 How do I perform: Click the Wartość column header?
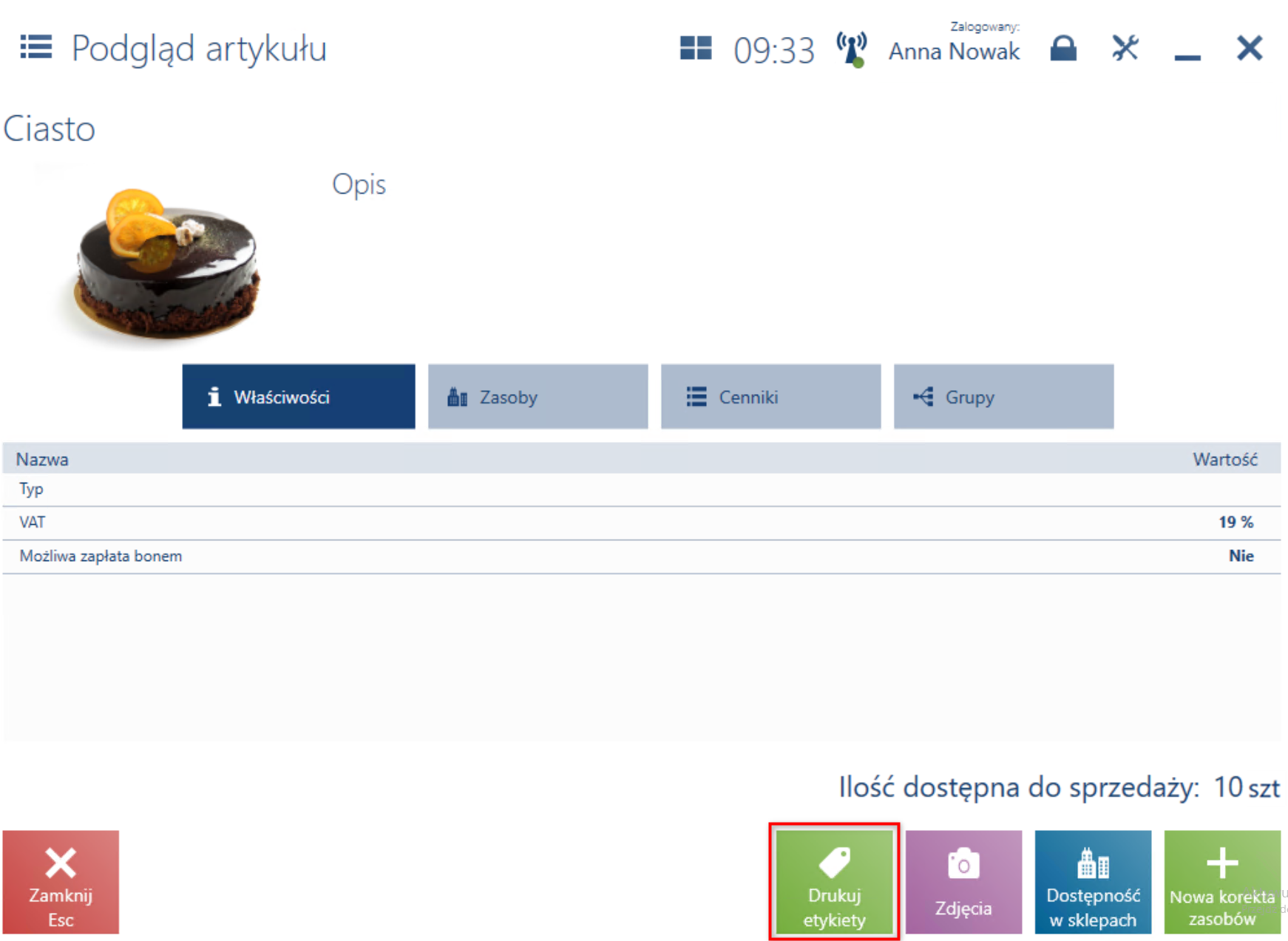click(1224, 459)
